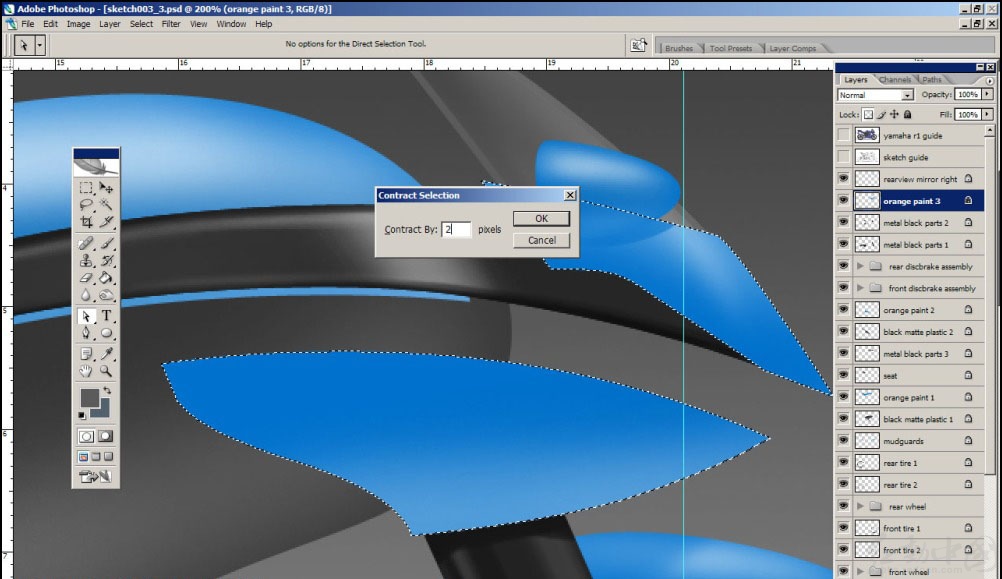
Task: Open the Filter menu
Action: point(171,24)
